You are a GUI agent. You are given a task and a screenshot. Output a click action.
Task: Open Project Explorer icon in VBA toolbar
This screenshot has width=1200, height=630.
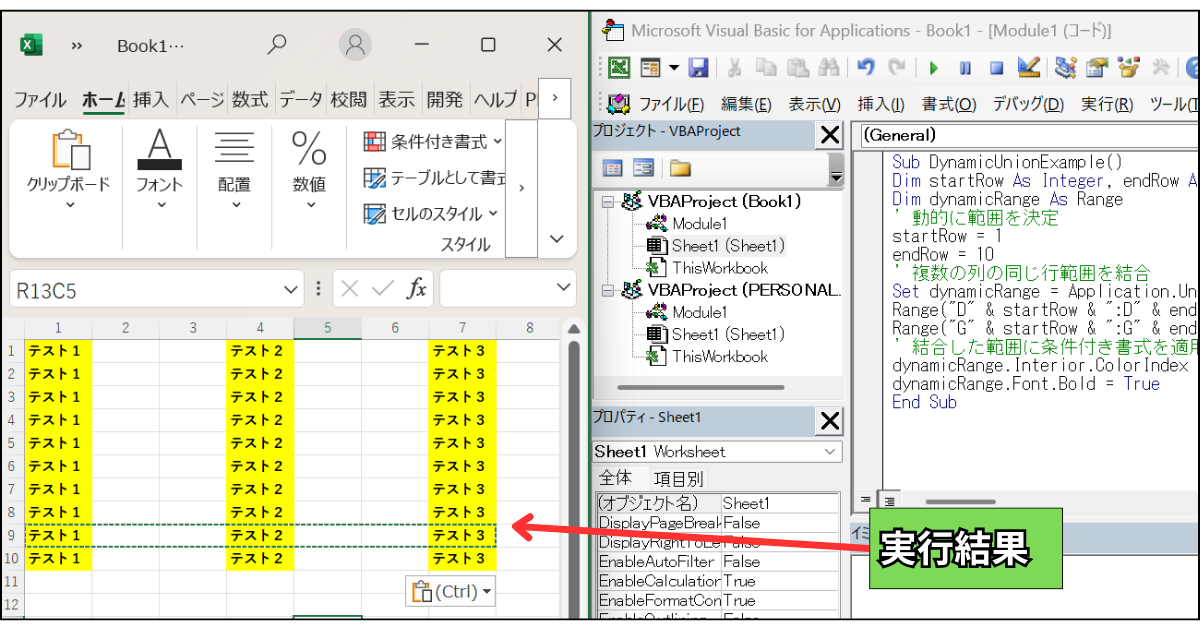[x=1065, y=68]
